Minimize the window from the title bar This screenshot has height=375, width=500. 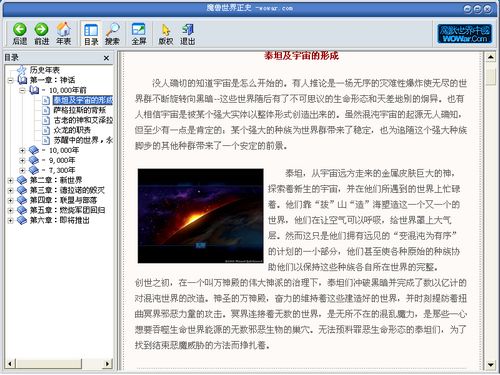click(x=467, y=9)
